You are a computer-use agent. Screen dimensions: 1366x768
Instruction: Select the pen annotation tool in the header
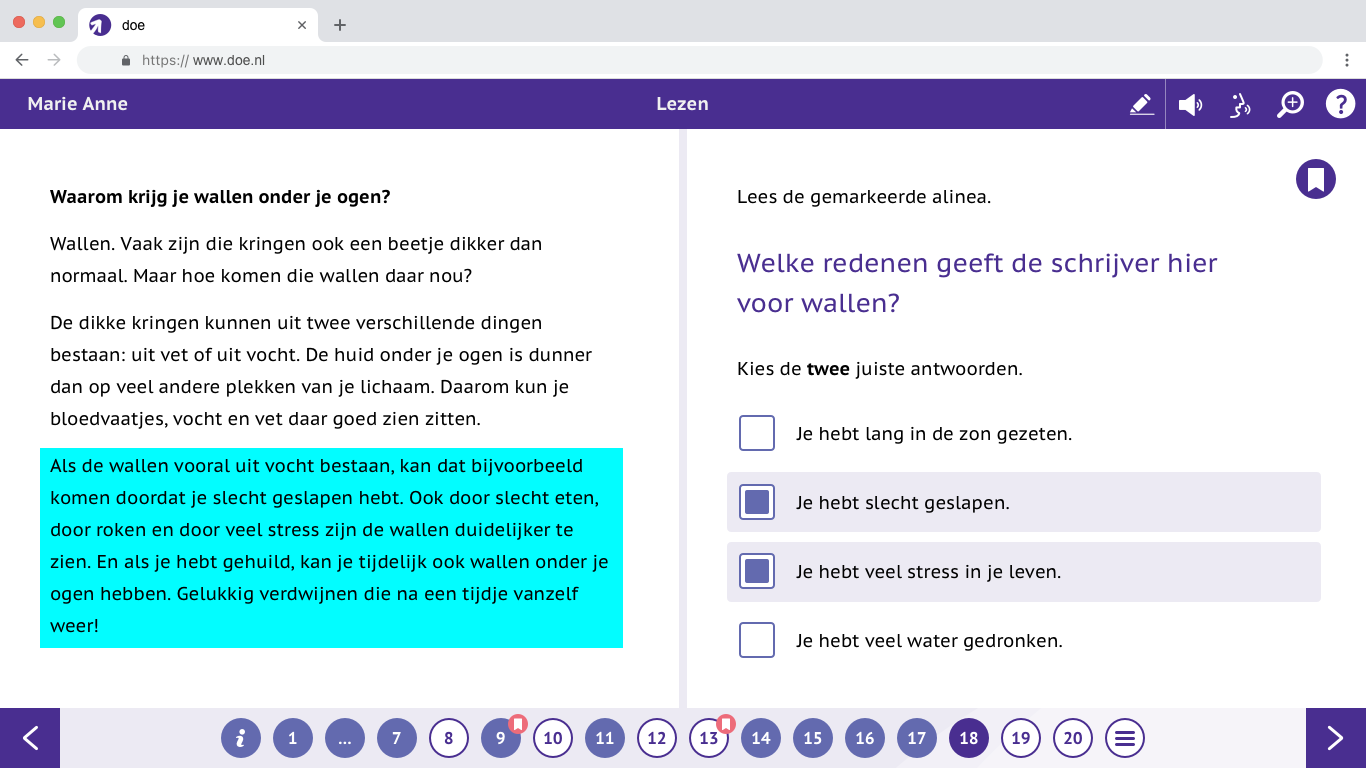(x=1141, y=103)
